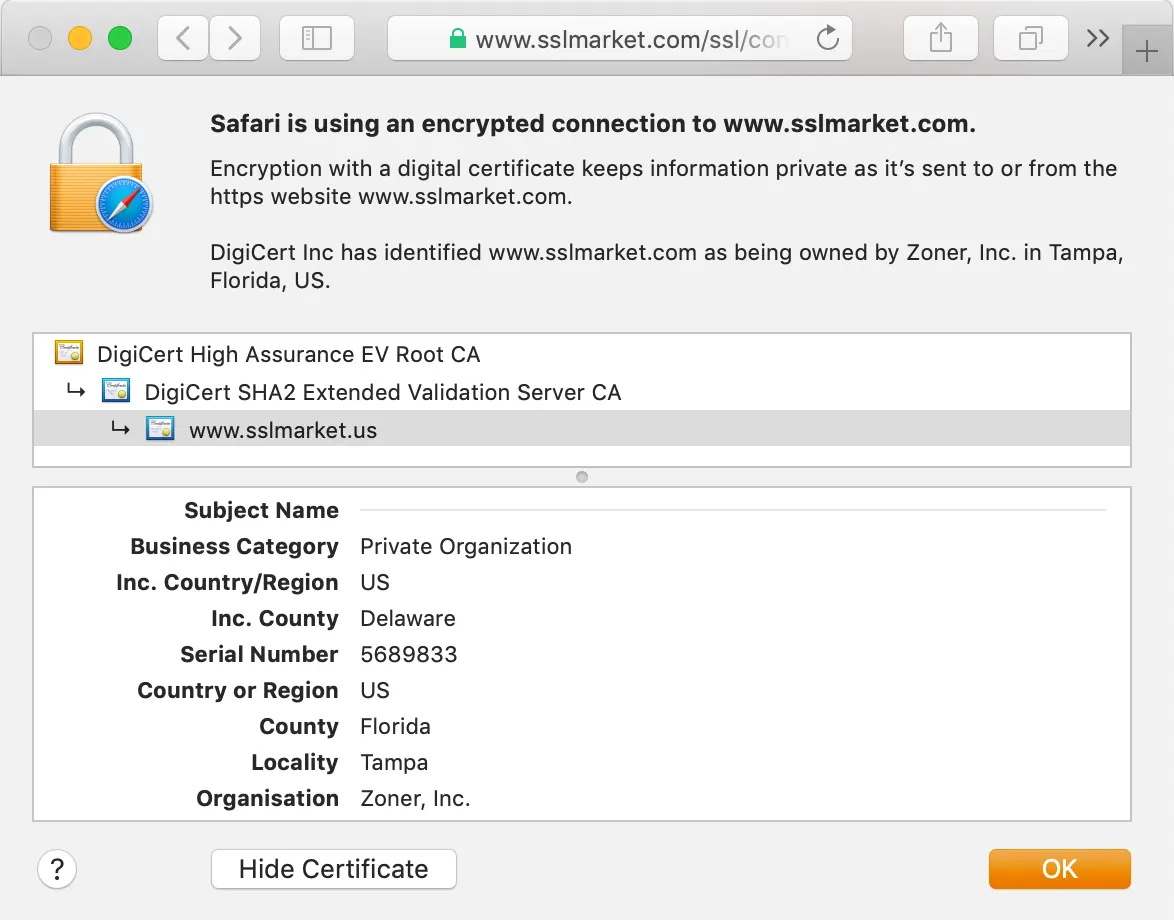Viewport: 1174px width, 920px height.
Task: Go forward with the forward arrow
Action: (235, 38)
